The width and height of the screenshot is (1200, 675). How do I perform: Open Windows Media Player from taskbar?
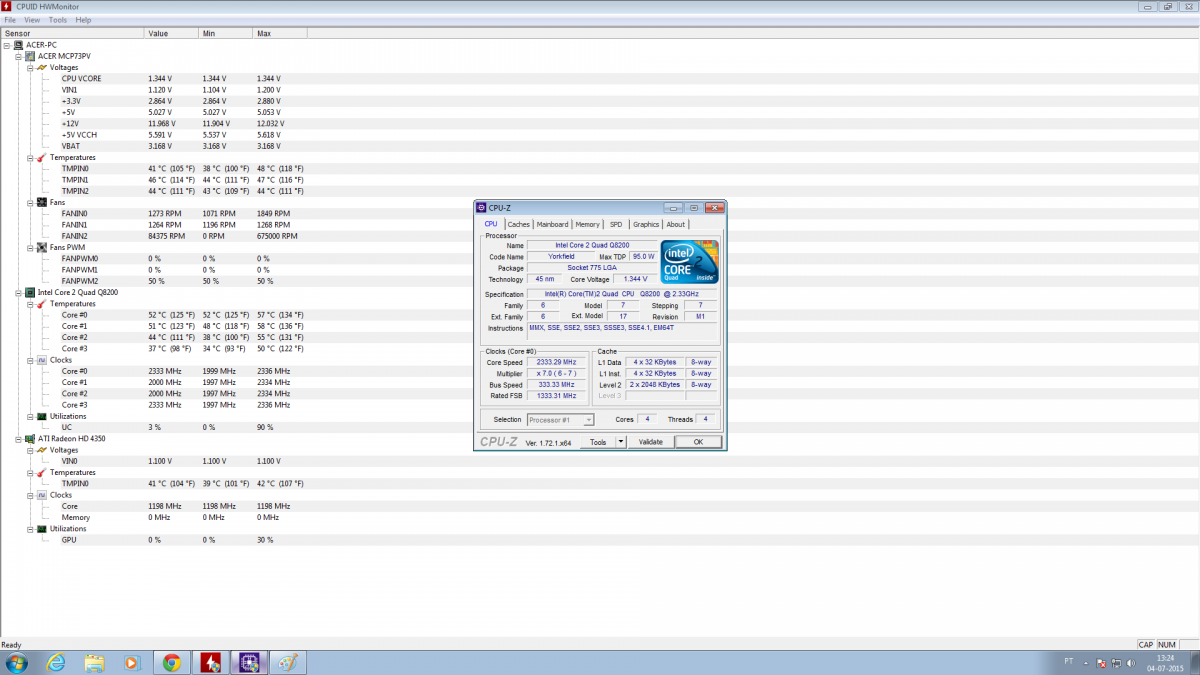pos(132,662)
